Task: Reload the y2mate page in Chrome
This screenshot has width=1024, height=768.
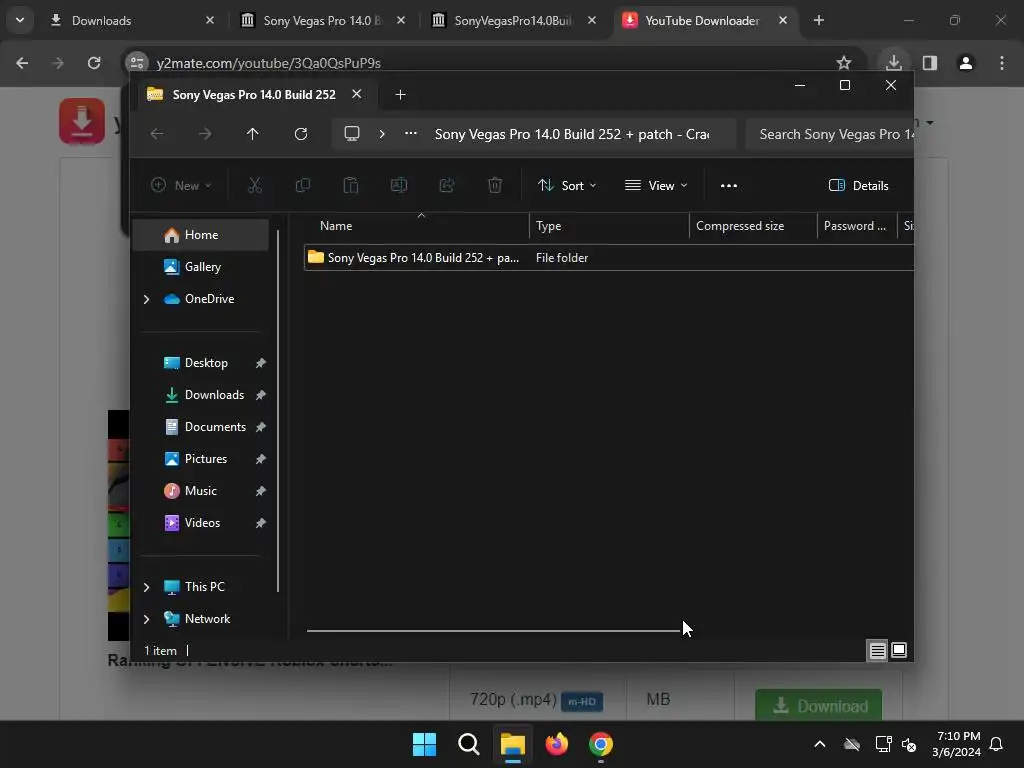Action: click(94, 63)
